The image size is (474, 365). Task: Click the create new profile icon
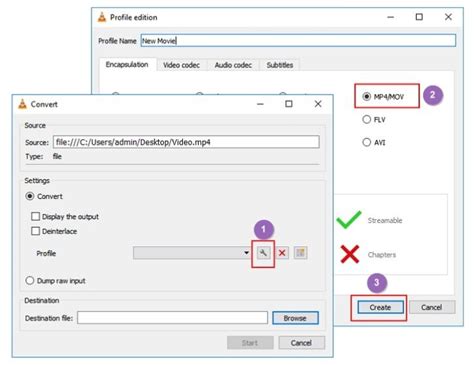coord(300,253)
